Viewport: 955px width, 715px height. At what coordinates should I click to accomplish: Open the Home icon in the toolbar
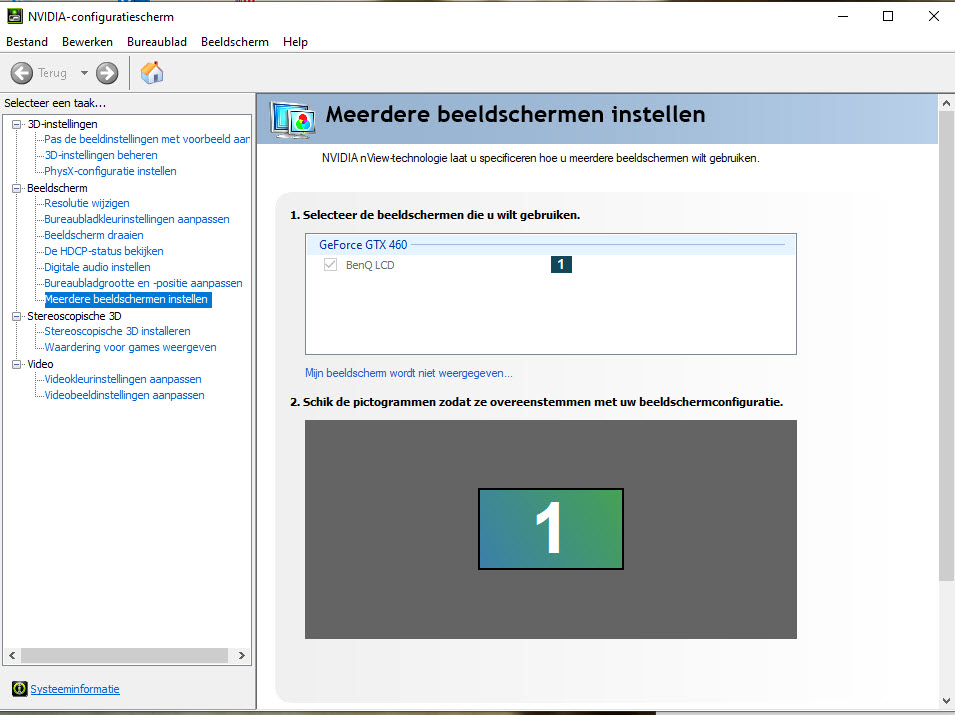[152, 72]
